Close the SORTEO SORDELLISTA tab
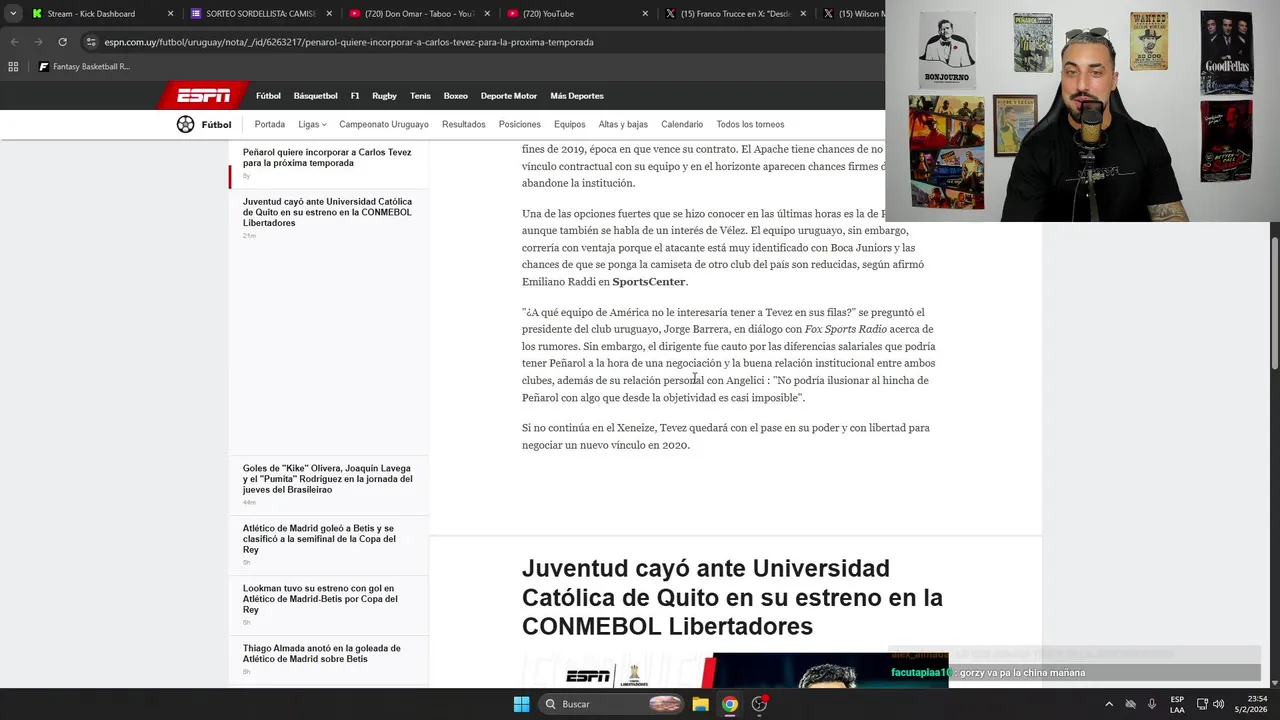 pos(328,14)
